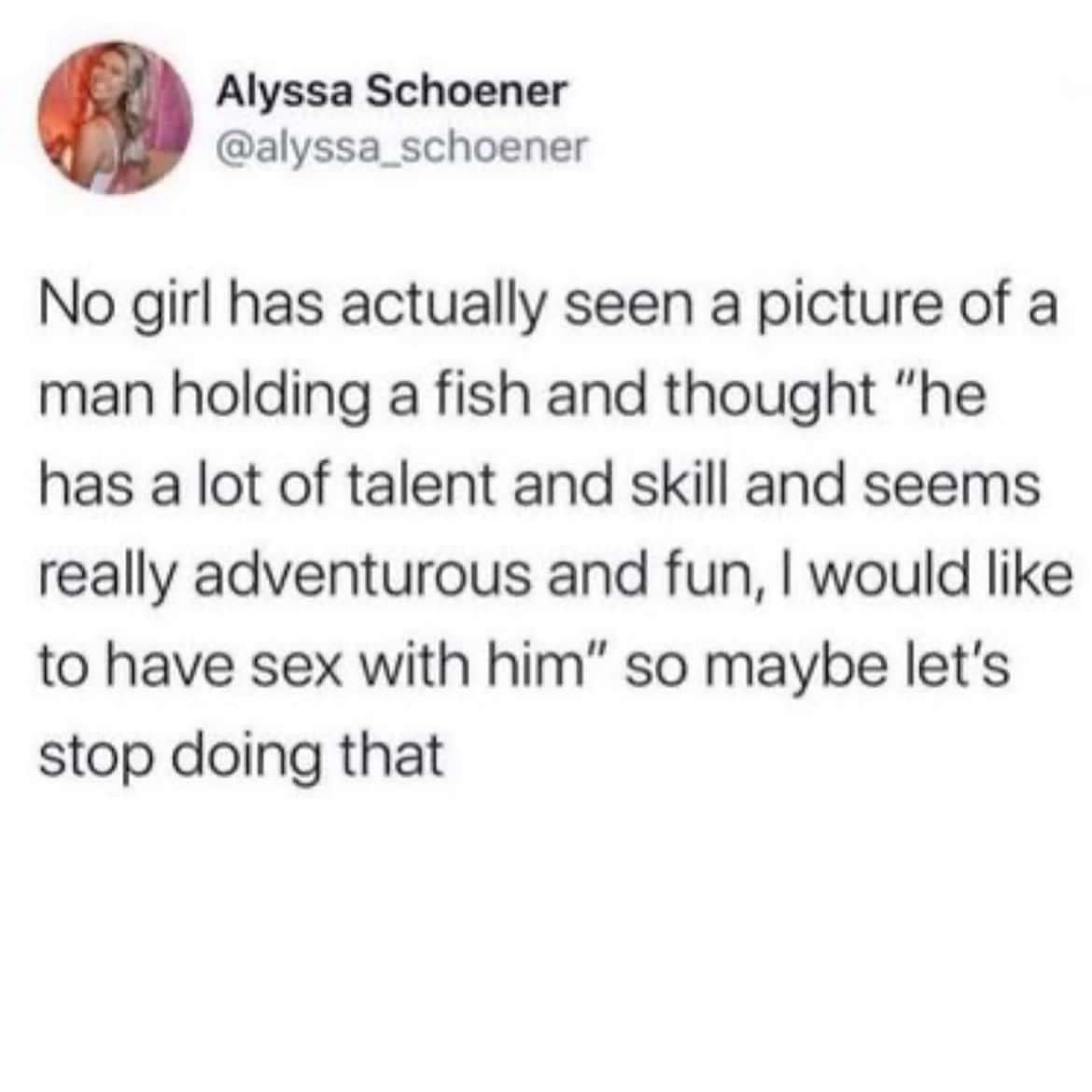This screenshot has height=1092, width=1092.
Task: Click the last line "stop doing that"
Action: (242, 756)
